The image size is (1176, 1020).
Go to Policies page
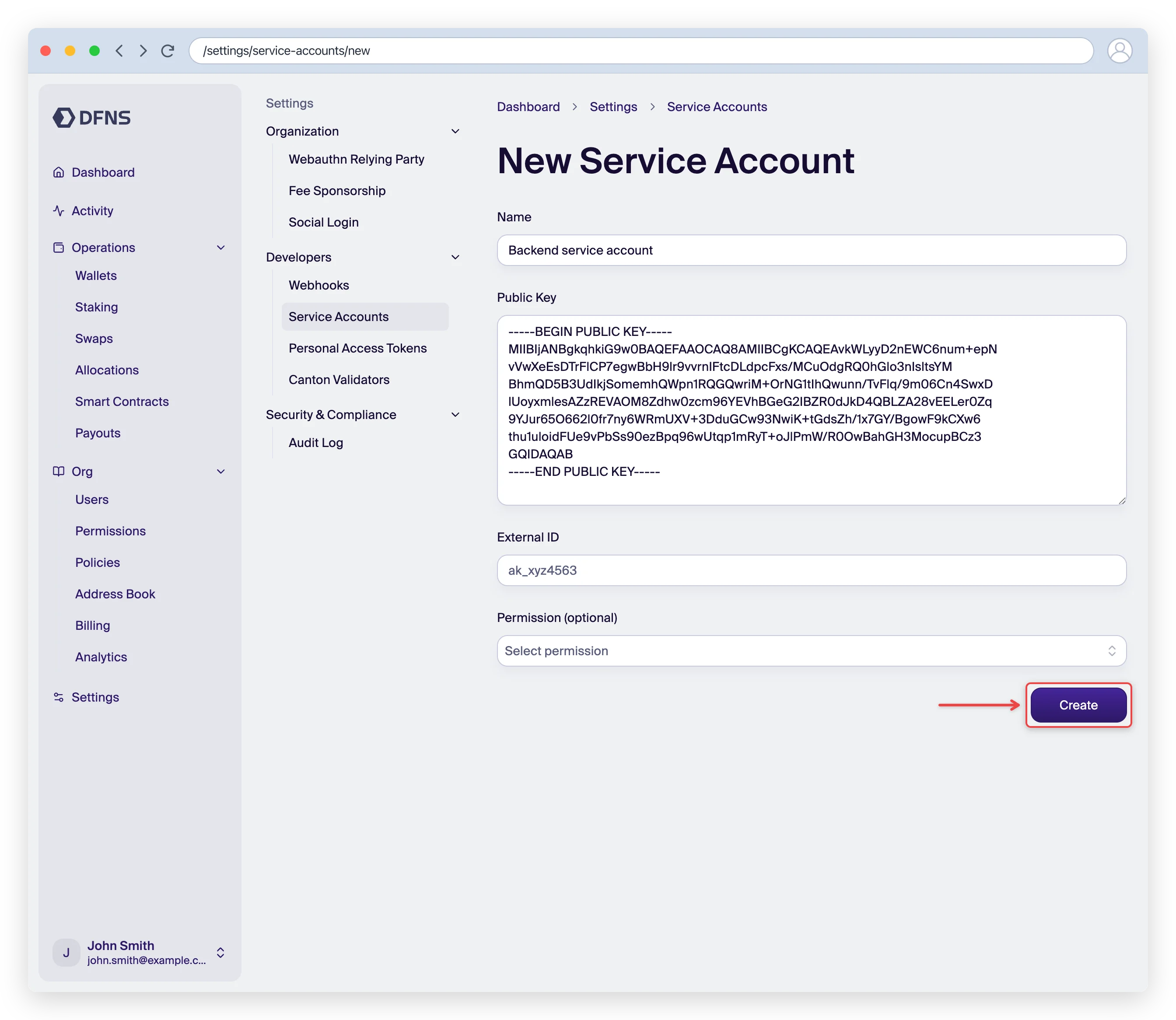(98, 562)
